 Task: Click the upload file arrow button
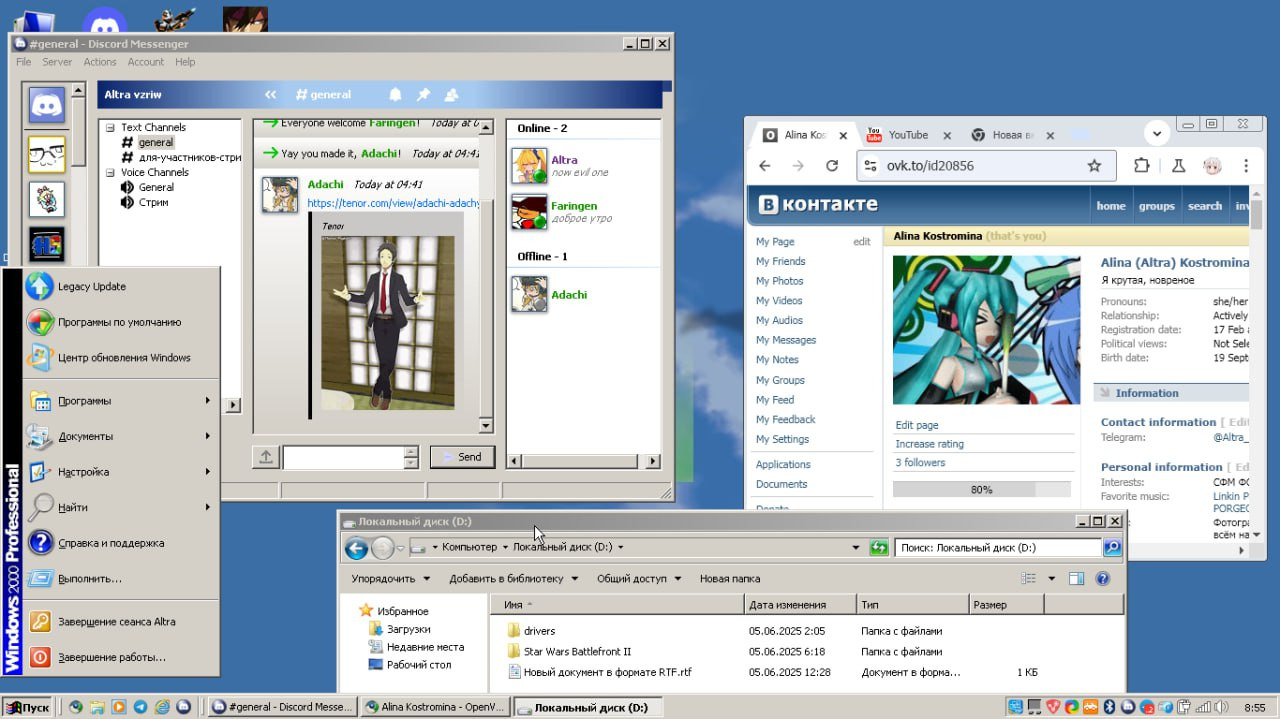click(266, 457)
